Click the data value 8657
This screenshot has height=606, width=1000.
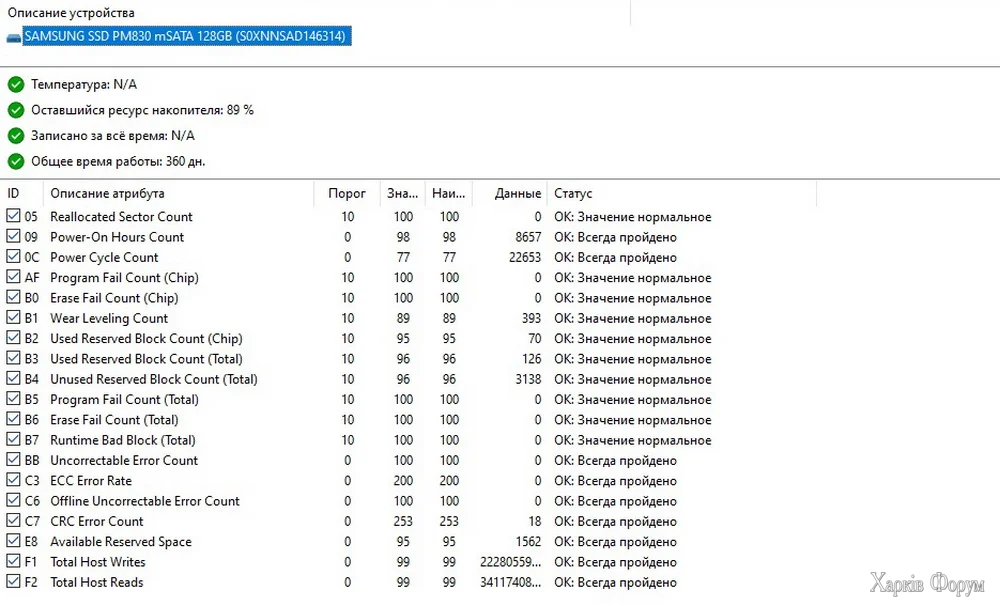coord(528,237)
